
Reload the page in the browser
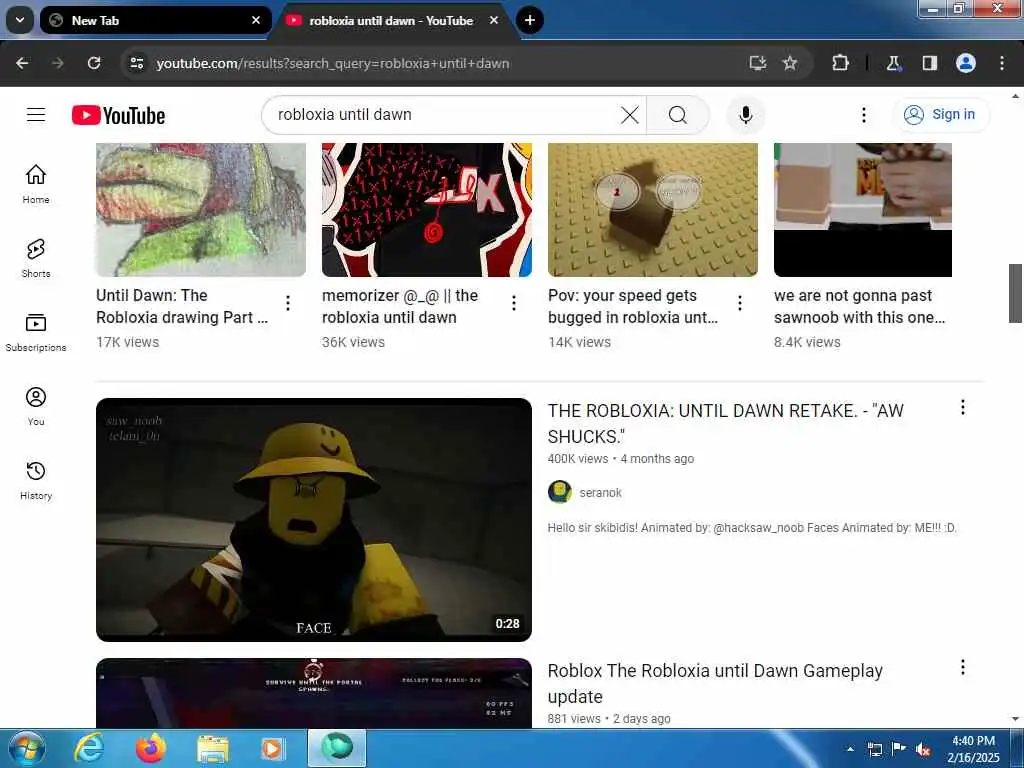(x=94, y=63)
